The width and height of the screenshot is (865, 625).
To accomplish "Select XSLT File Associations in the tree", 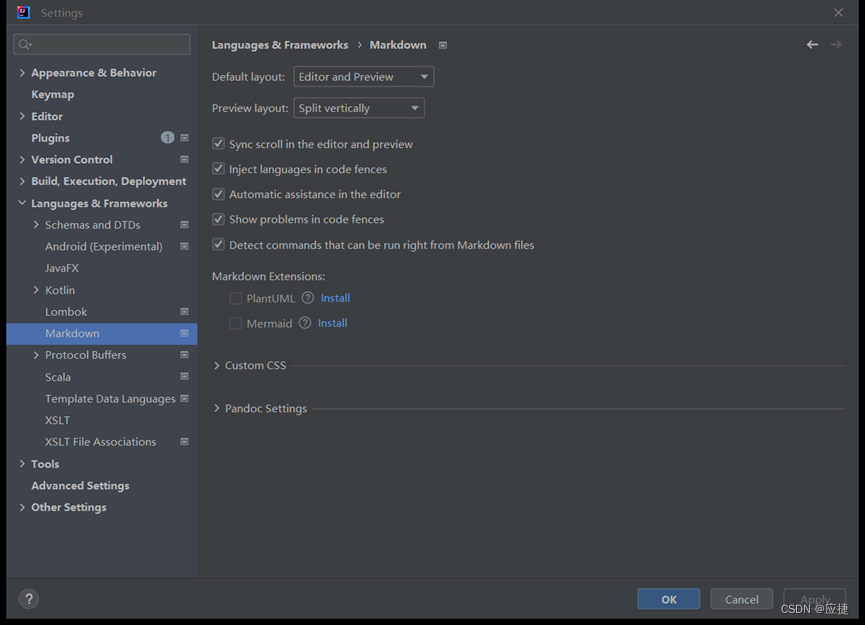I will click(x=100, y=442).
